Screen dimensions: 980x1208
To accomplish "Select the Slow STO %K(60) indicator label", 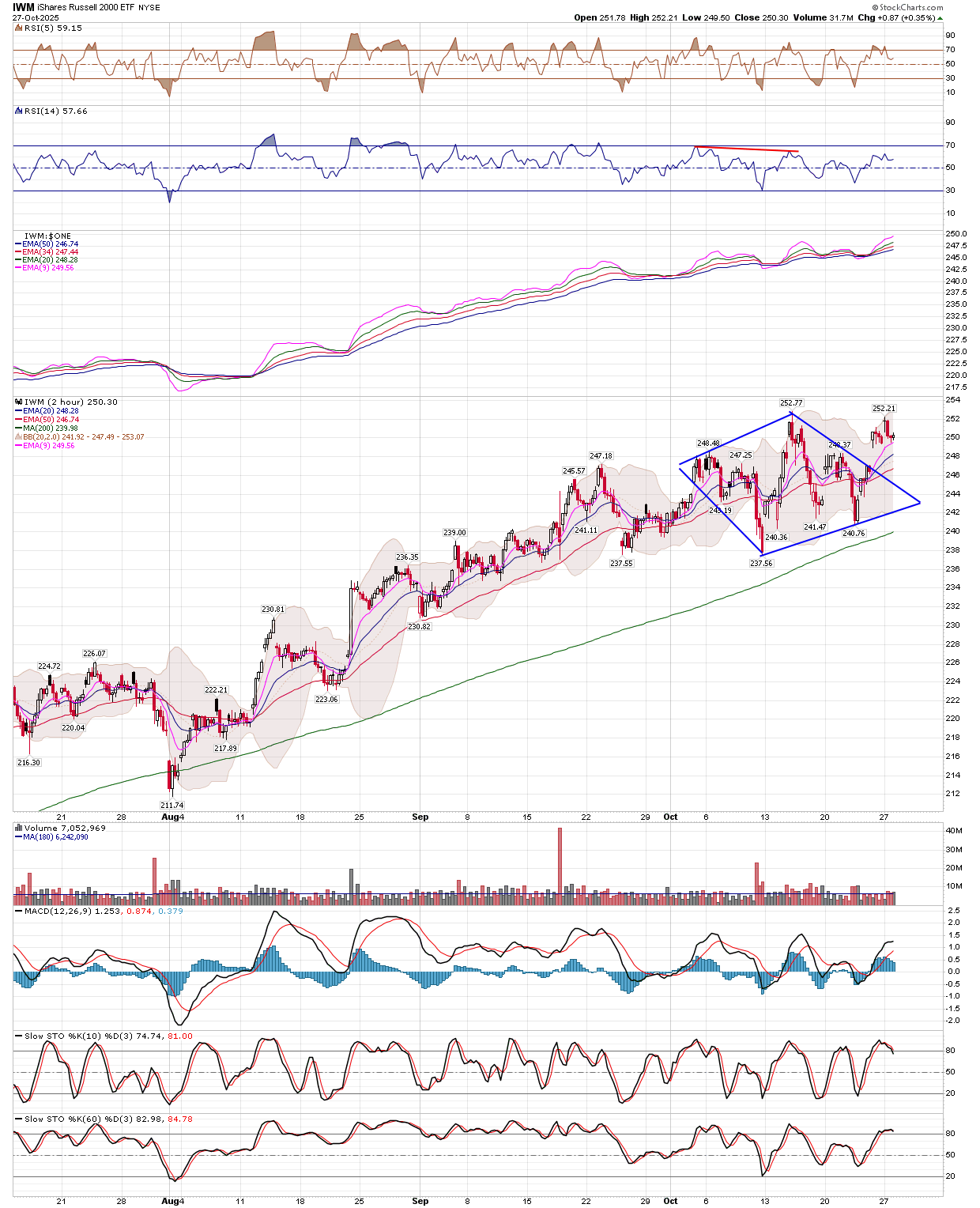I will click(x=108, y=1119).
